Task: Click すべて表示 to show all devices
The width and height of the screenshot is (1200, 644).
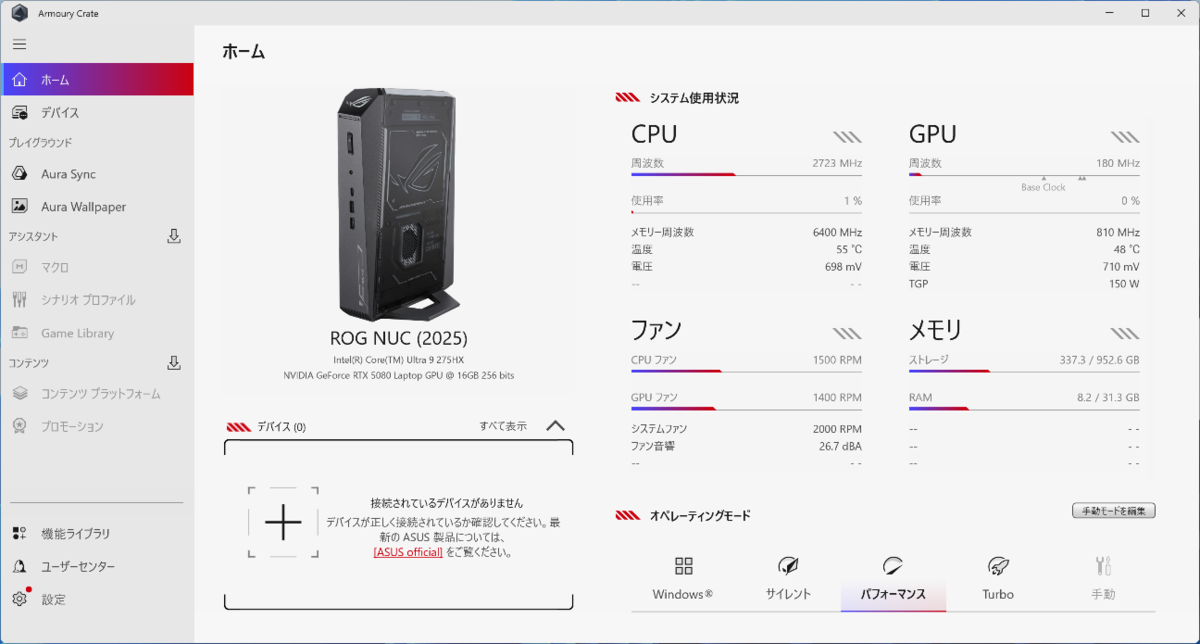Action: coord(503,426)
